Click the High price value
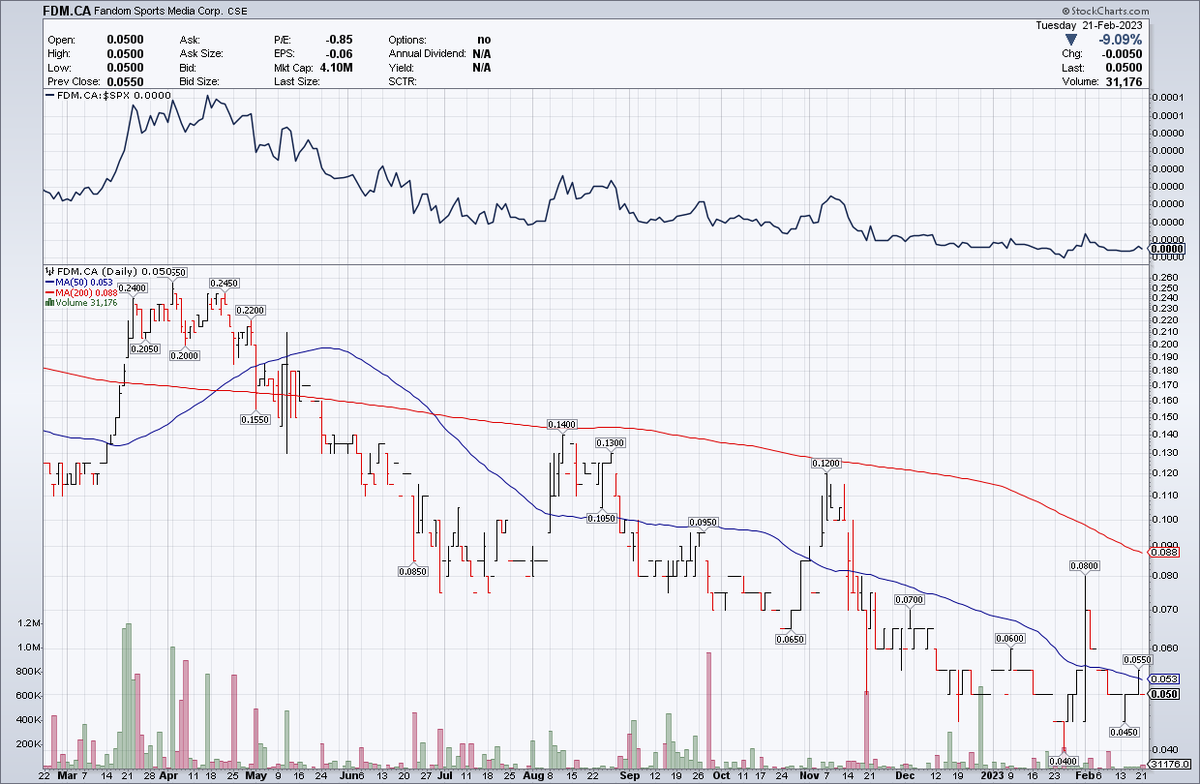This screenshot has height=784, width=1200. point(125,52)
